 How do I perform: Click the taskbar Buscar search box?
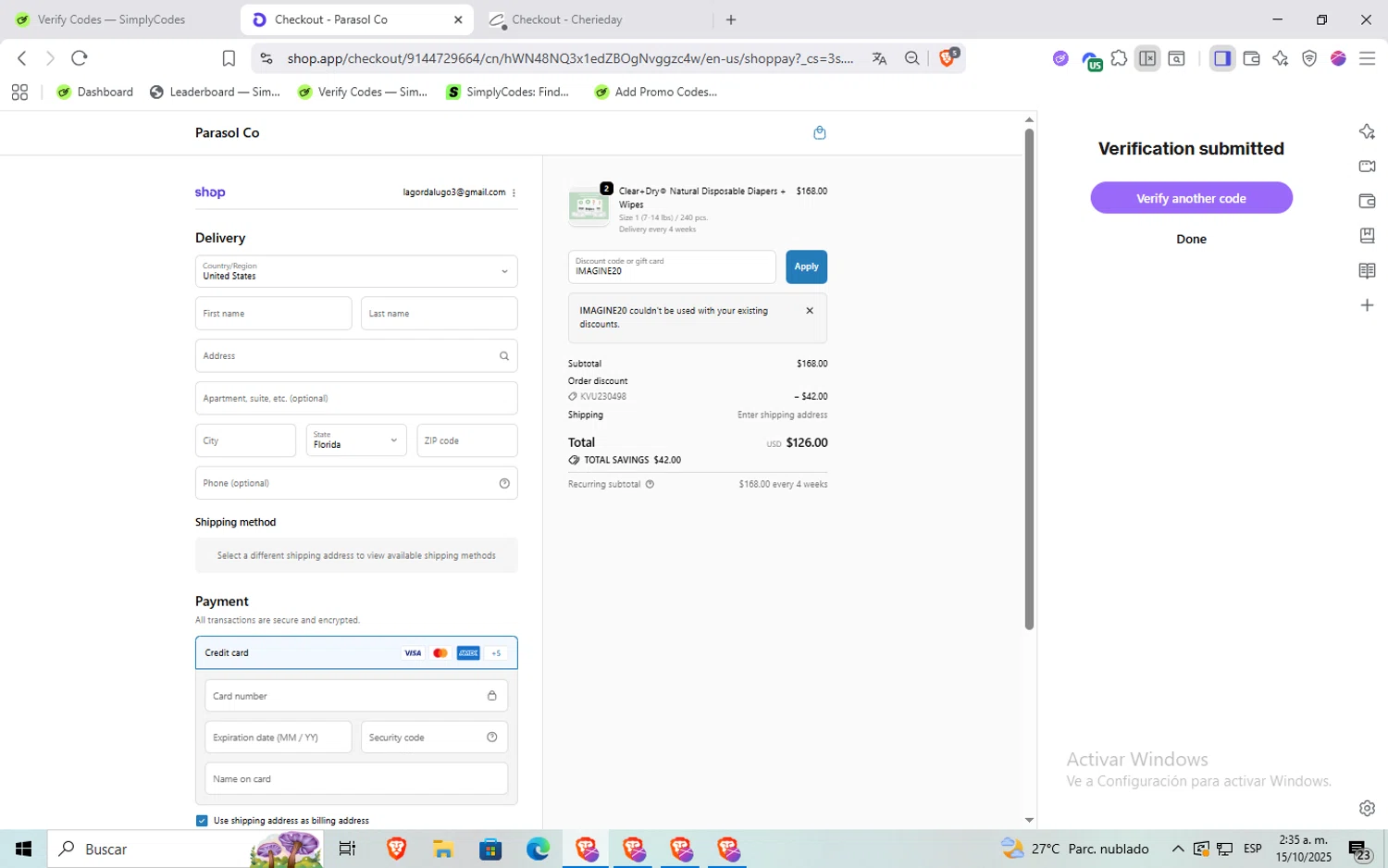coord(185,849)
